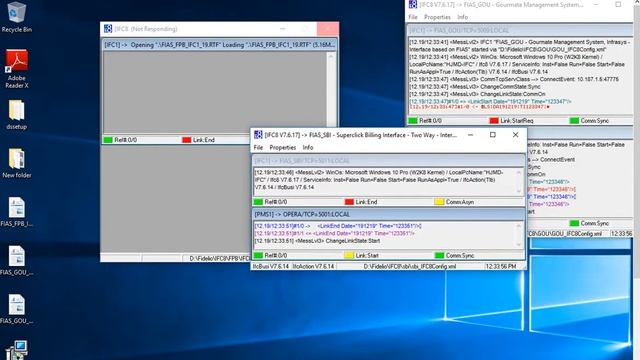Click D:\Fidelio\IFC8\FPB path in Not Responding window

tap(220, 258)
